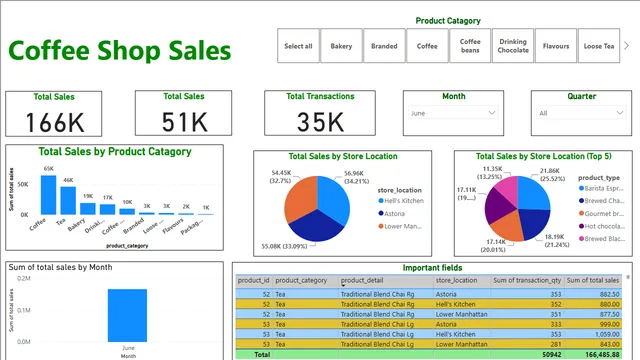Click the 54.45K orange pie slice
The width and height of the screenshot is (640, 360).
coord(300,199)
